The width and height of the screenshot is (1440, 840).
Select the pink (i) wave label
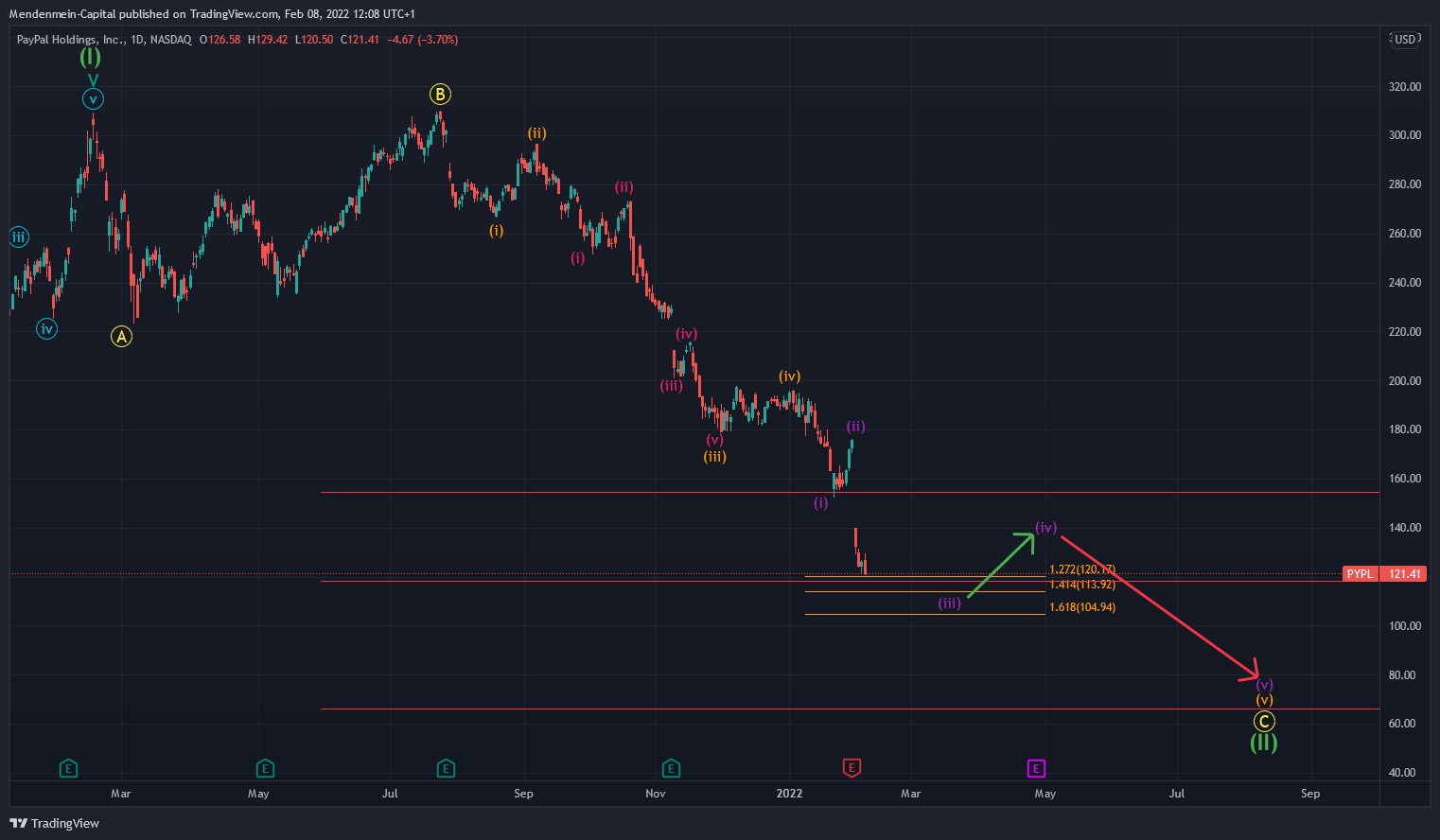coord(578,257)
